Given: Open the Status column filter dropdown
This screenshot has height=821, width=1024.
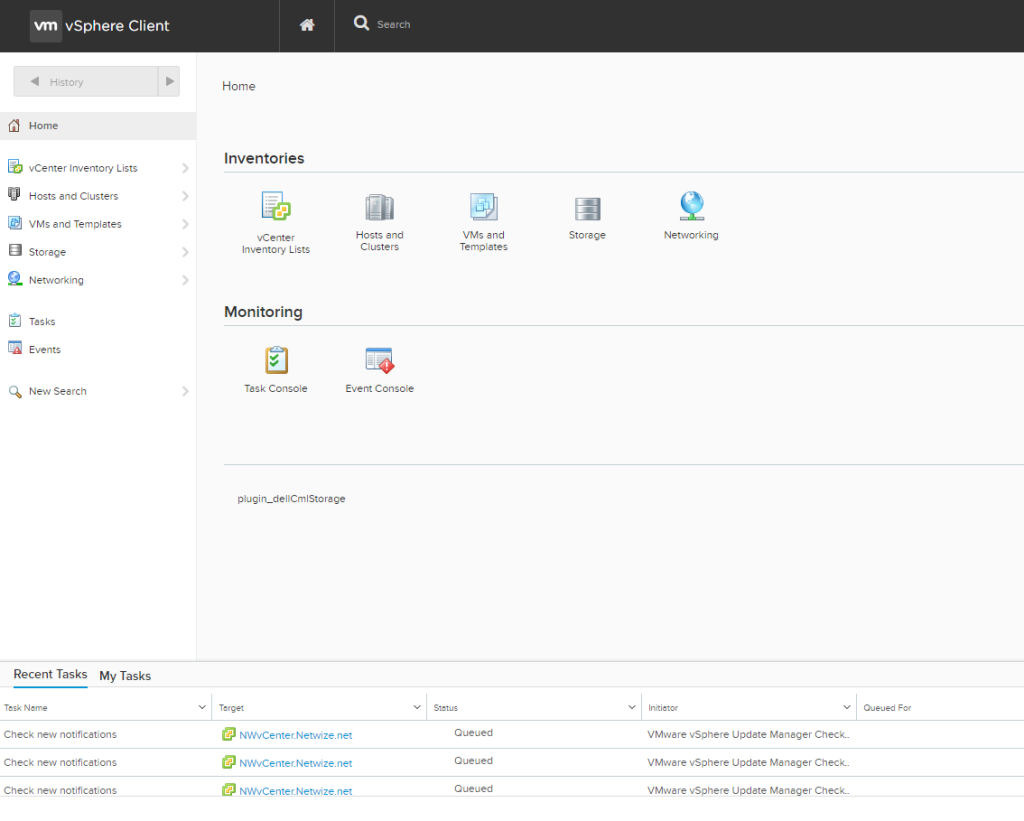Looking at the screenshot, I should [x=633, y=707].
